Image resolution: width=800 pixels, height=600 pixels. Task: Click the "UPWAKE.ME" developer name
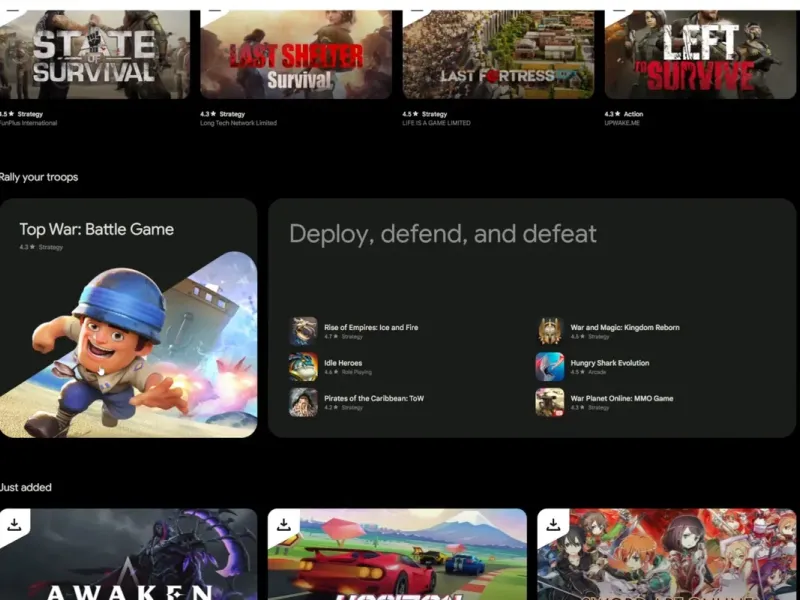tap(622, 123)
